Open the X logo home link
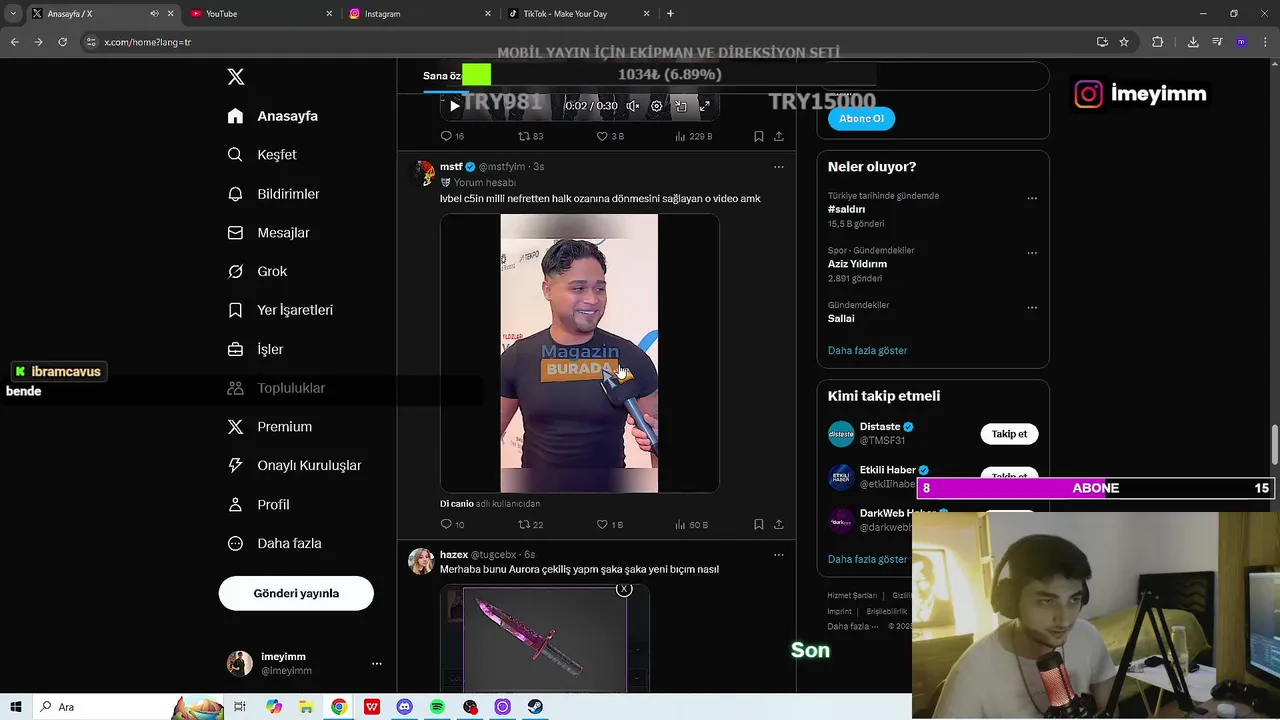The width and height of the screenshot is (1280, 720). click(x=236, y=77)
